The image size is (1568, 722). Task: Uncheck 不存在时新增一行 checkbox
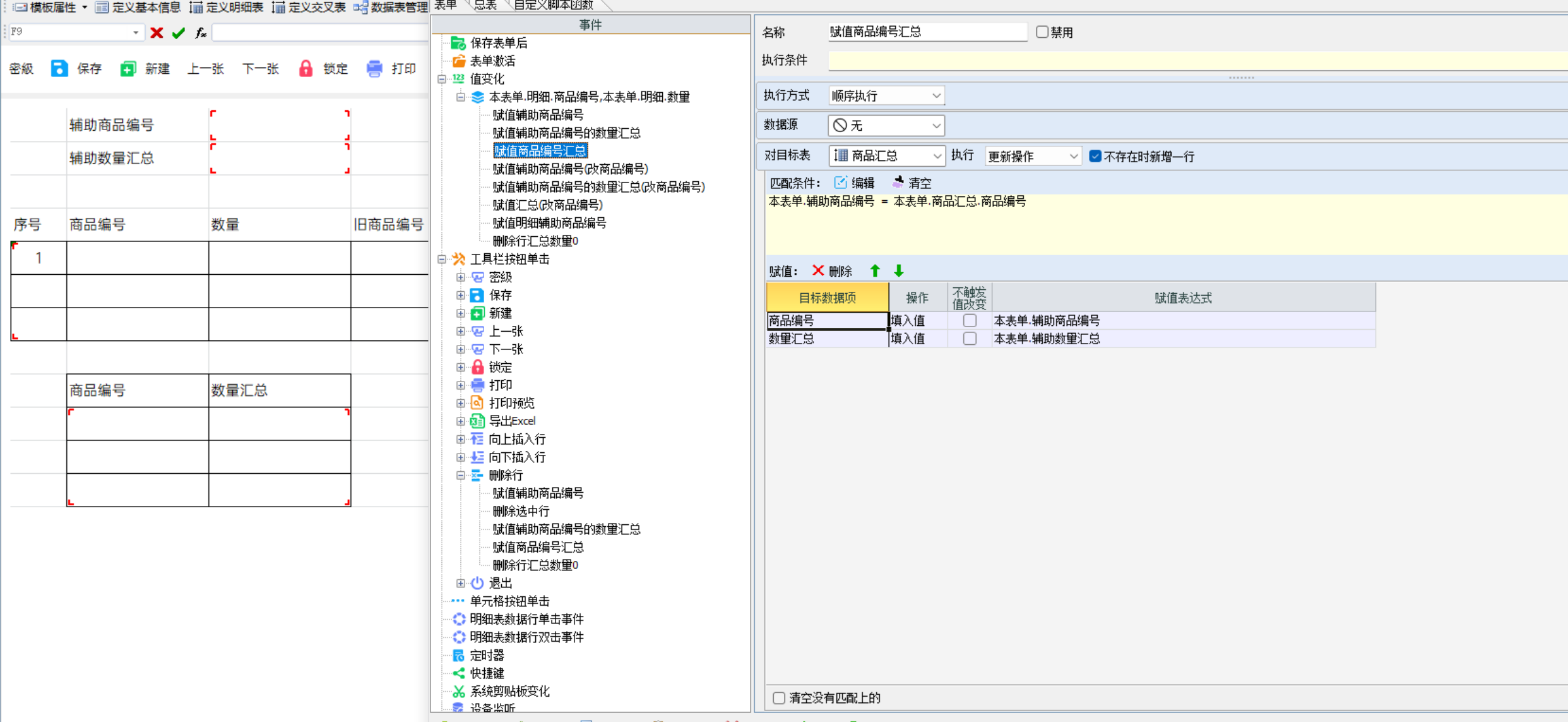(x=1095, y=156)
